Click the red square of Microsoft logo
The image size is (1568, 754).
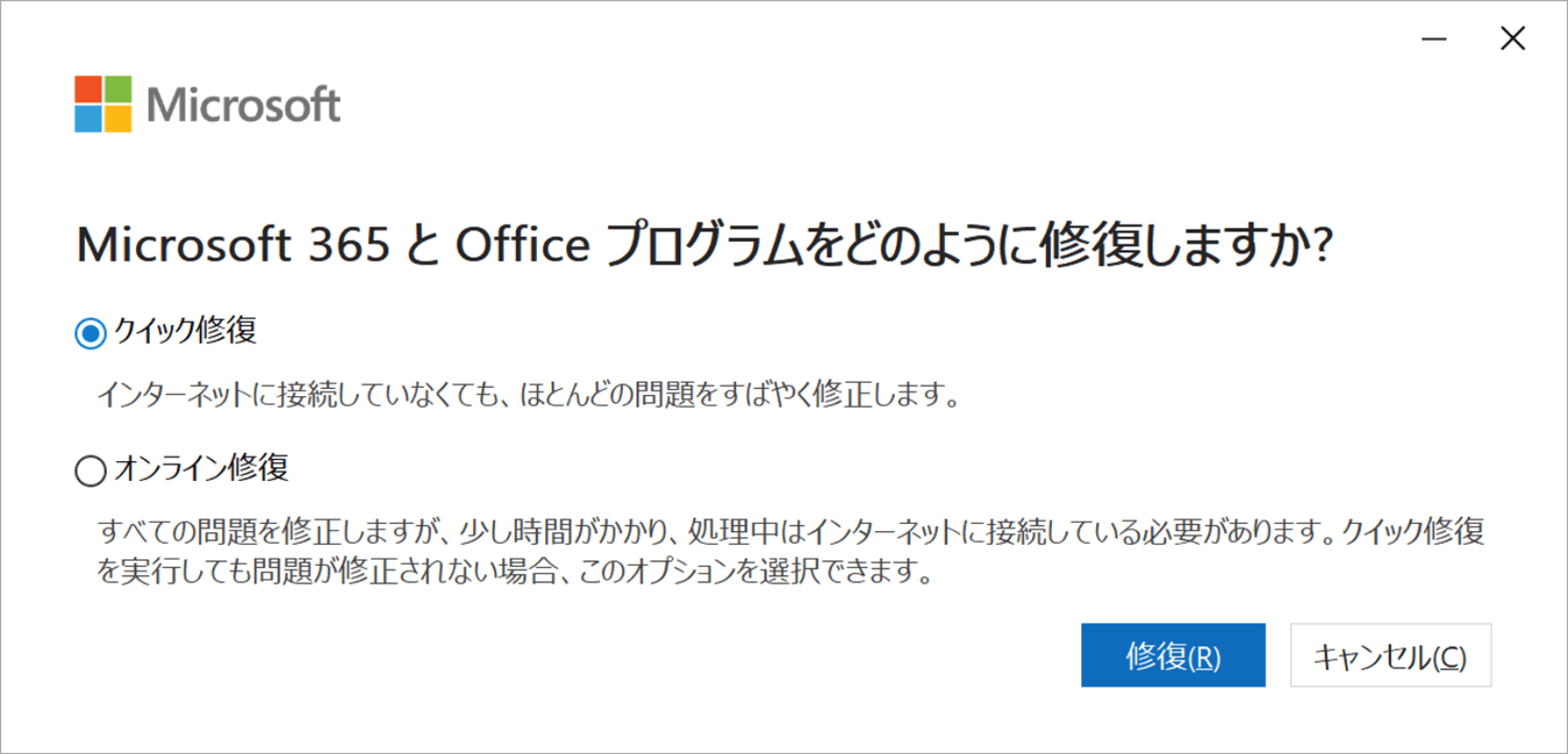tap(89, 89)
